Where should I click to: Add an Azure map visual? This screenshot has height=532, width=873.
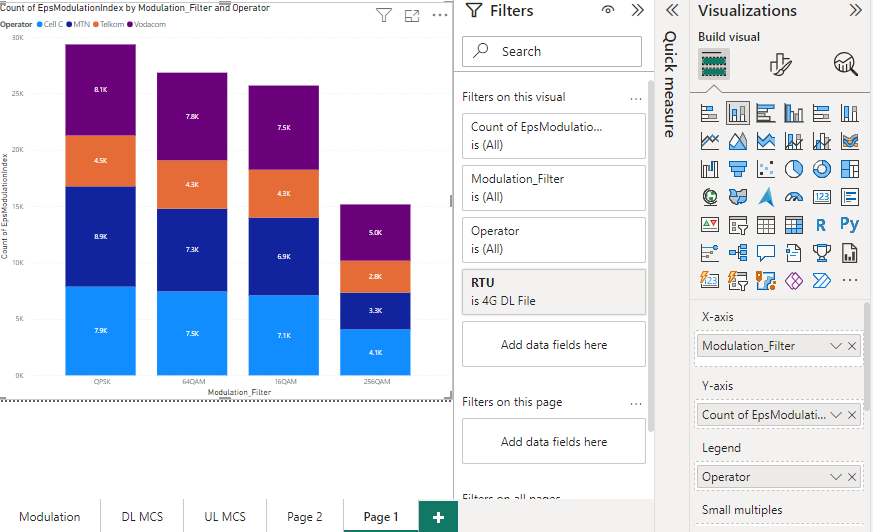click(766, 196)
